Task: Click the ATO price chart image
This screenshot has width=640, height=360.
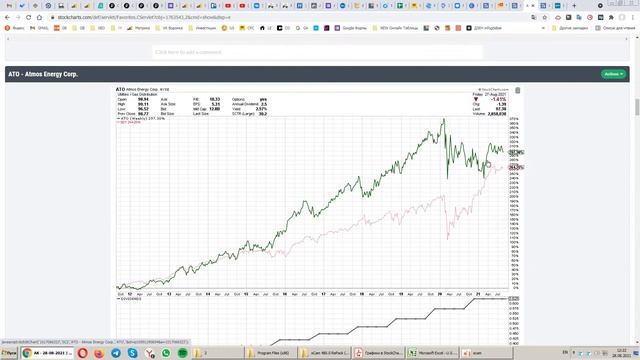Action: pos(312,203)
